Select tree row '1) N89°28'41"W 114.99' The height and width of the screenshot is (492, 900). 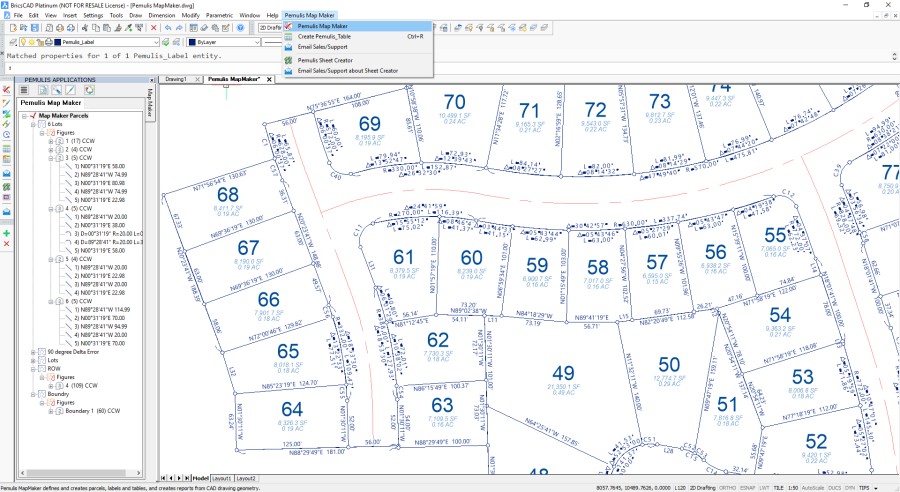click(x=102, y=309)
